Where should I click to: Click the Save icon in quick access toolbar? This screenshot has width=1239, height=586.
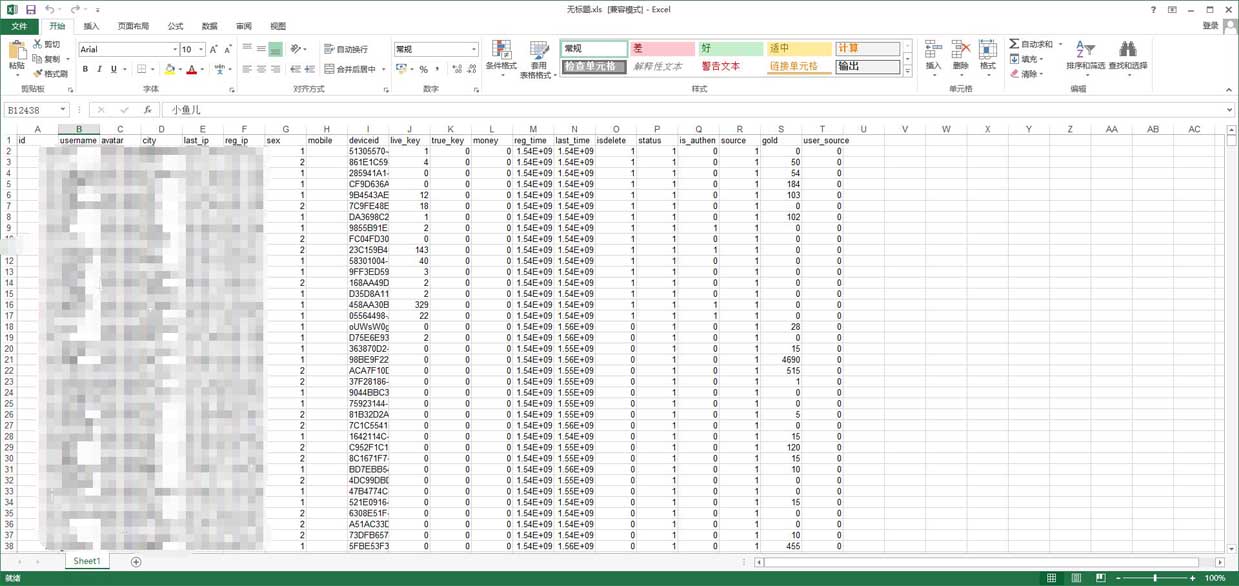point(31,9)
